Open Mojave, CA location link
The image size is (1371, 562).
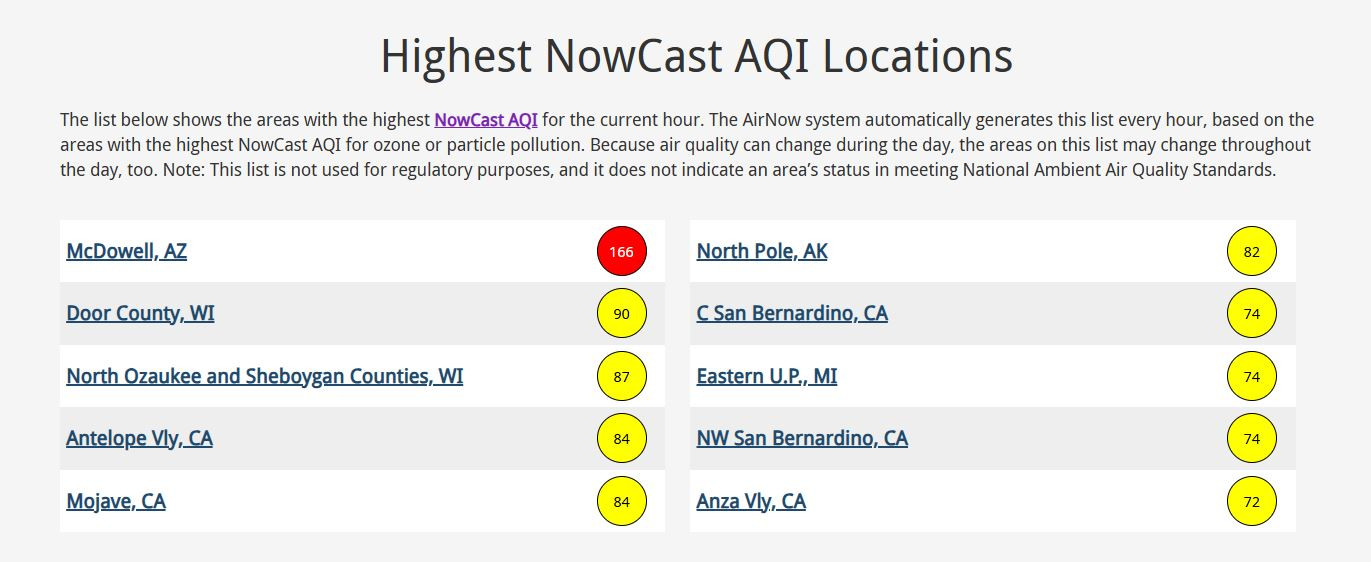[x=116, y=501]
